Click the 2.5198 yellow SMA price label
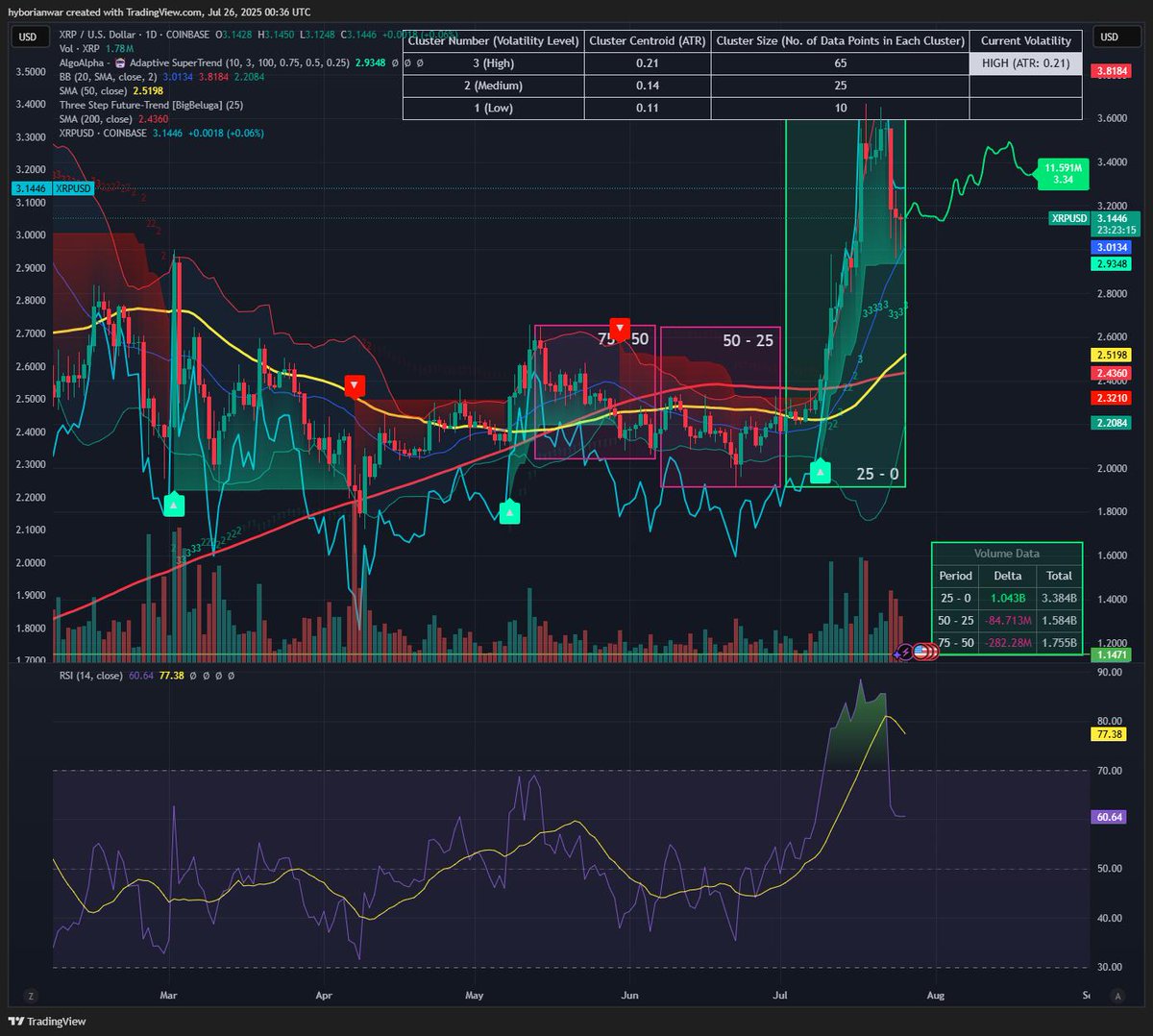 (x=1112, y=355)
